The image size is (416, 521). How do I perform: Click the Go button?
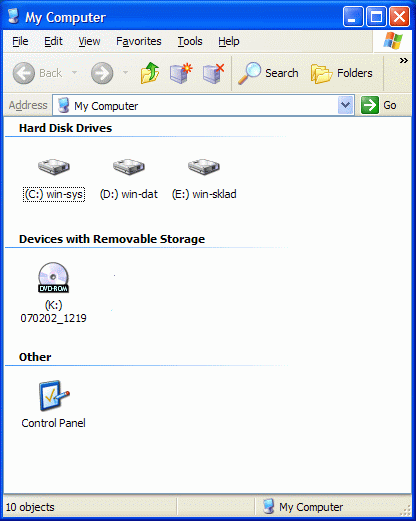point(379,105)
